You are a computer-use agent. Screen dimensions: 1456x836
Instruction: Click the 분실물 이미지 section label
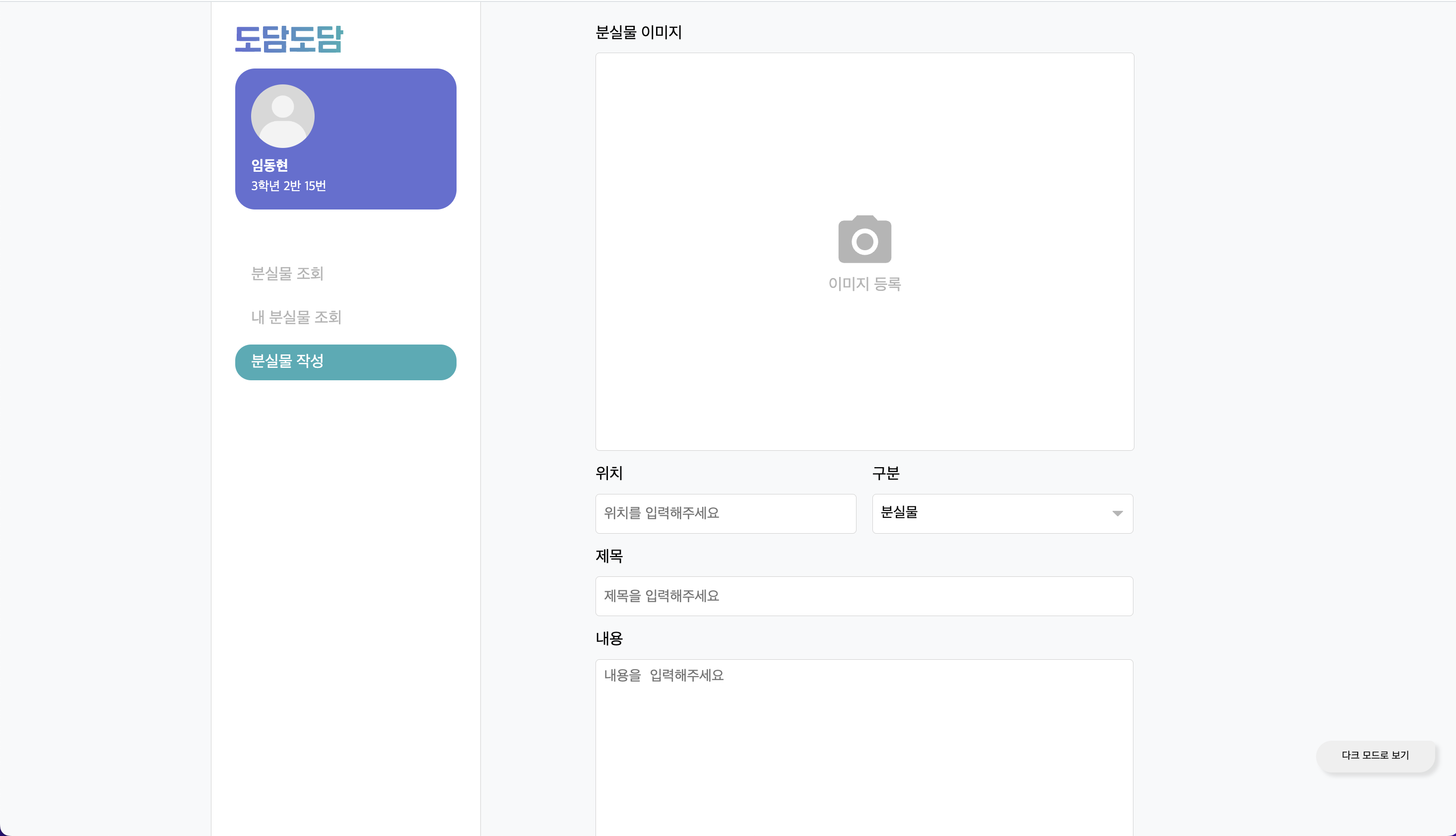[x=638, y=32]
